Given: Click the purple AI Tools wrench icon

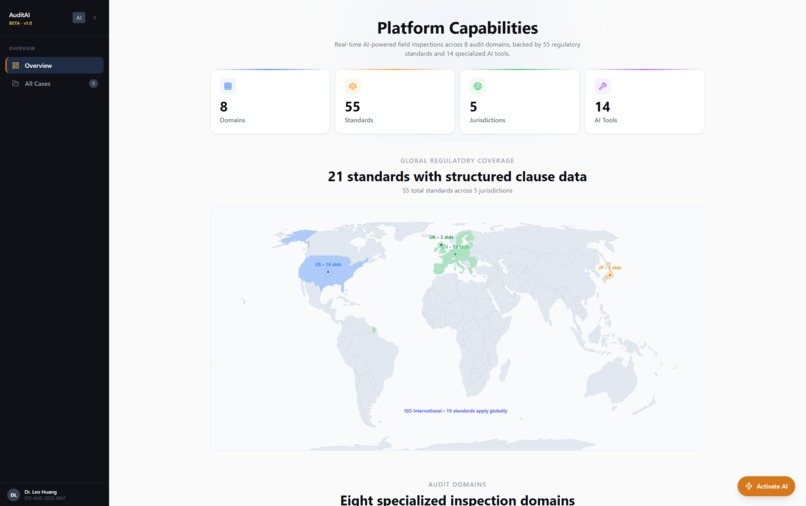Looking at the screenshot, I should (x=602, y=86).
